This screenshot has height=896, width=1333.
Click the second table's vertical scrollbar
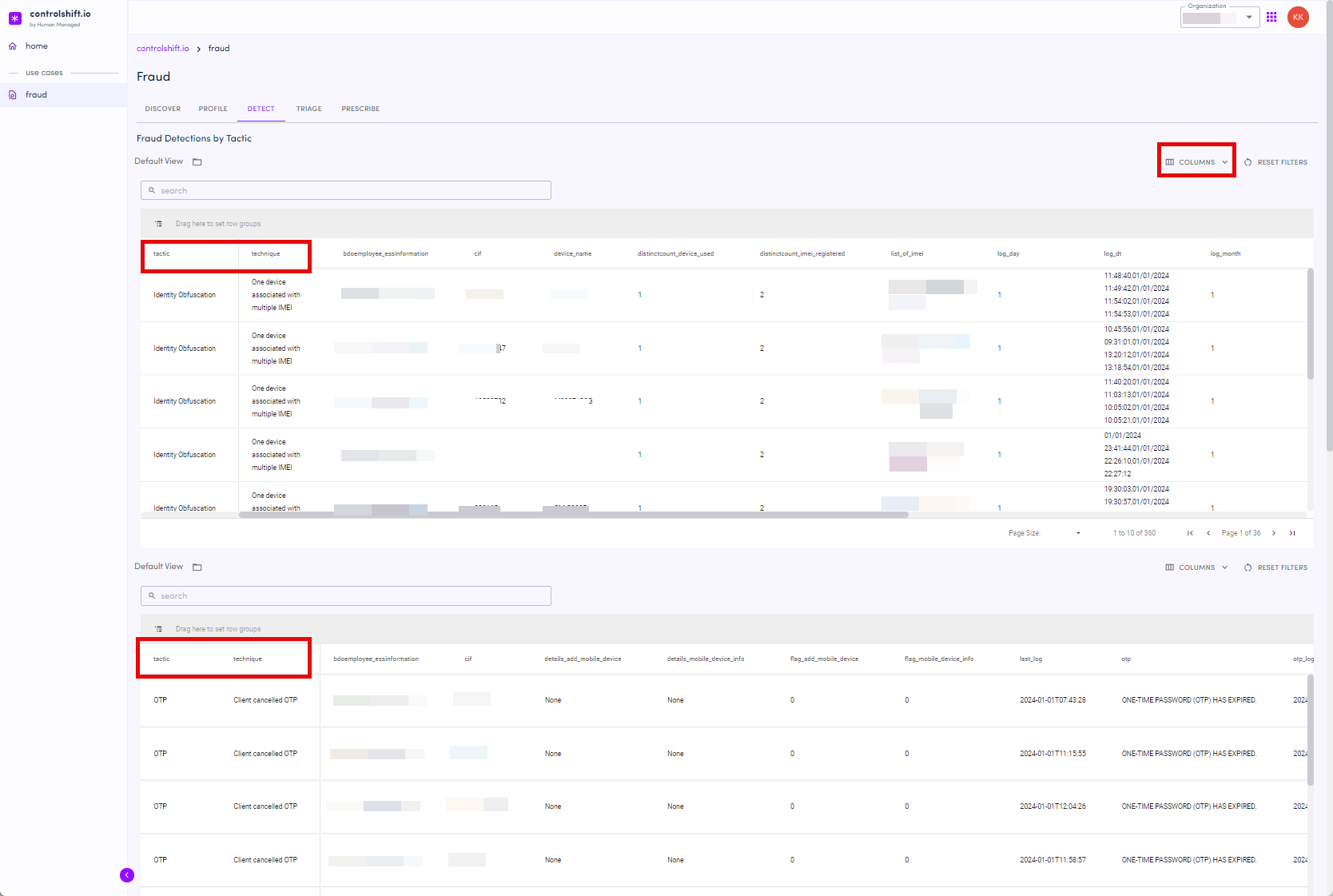tap(1310, 730)
